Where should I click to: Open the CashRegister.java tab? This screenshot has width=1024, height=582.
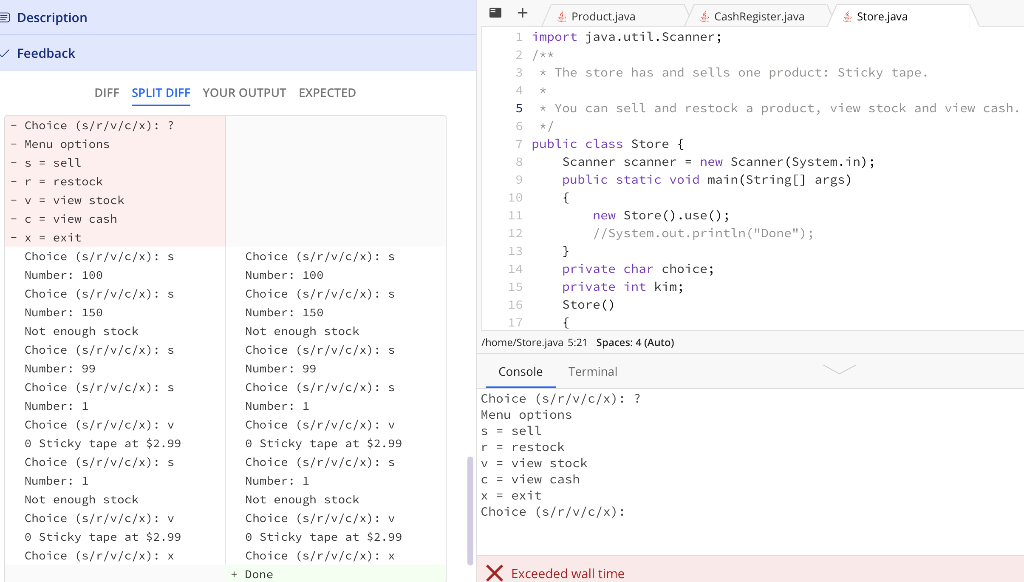pyautogui.click(x=765, y=15)
